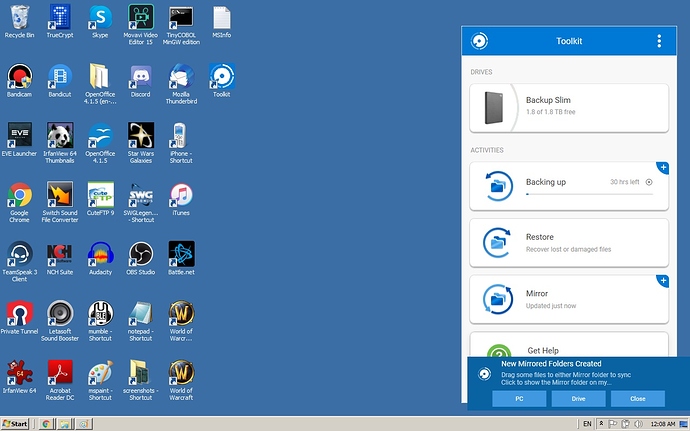Select the Toolkit desktop shortcut
The height and width of the screenshot is (431, 690).
[x=222, y=81]
